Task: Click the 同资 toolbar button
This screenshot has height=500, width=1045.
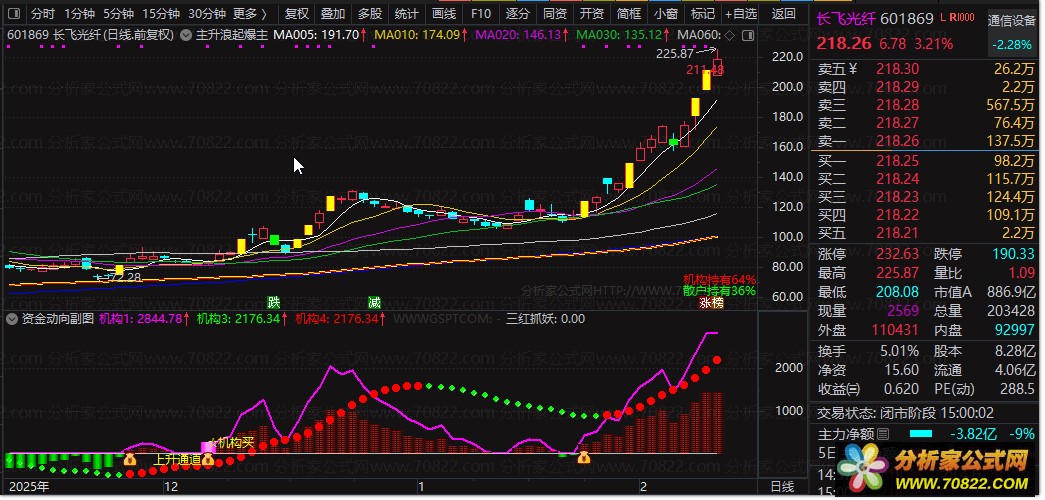Action: point(554,13)
